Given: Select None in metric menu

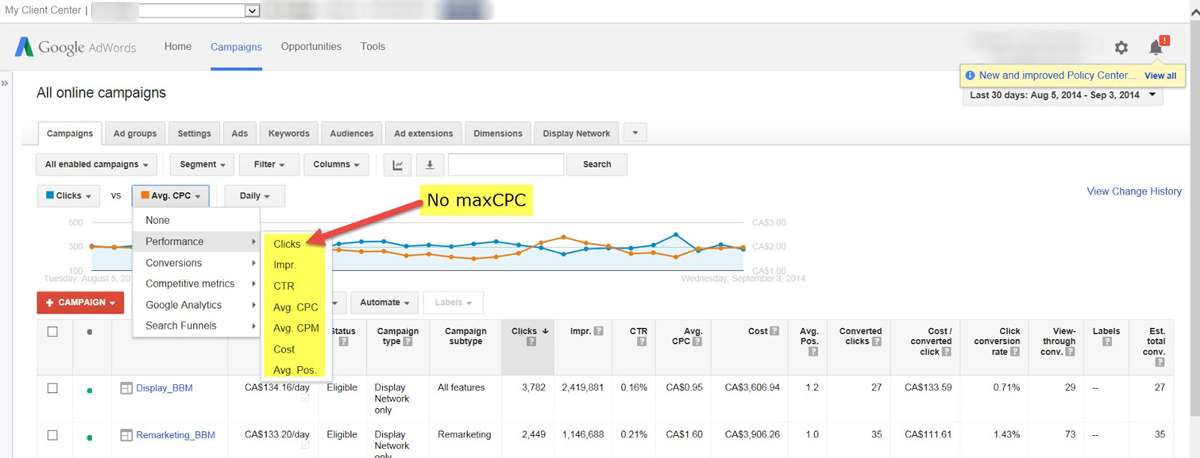Looking at the screenshot, I should [x=196, y=220].
